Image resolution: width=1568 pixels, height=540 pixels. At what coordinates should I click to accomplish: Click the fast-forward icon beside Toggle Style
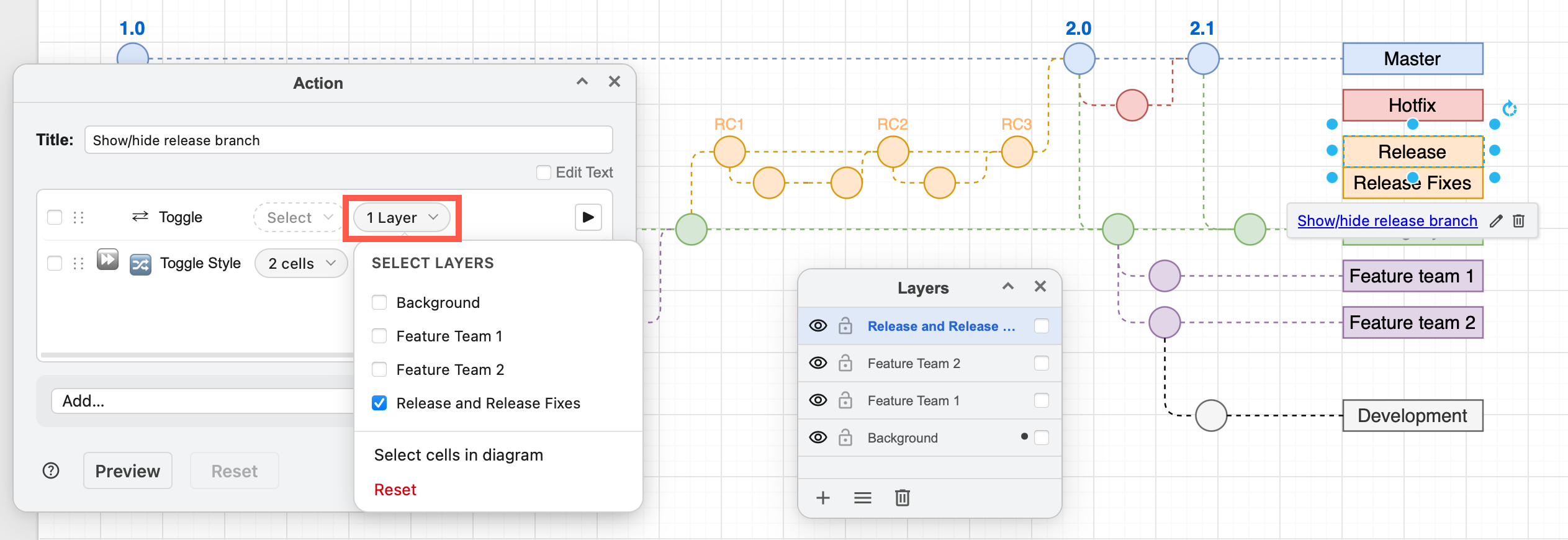pyautogui.click(x=107, y=259)
